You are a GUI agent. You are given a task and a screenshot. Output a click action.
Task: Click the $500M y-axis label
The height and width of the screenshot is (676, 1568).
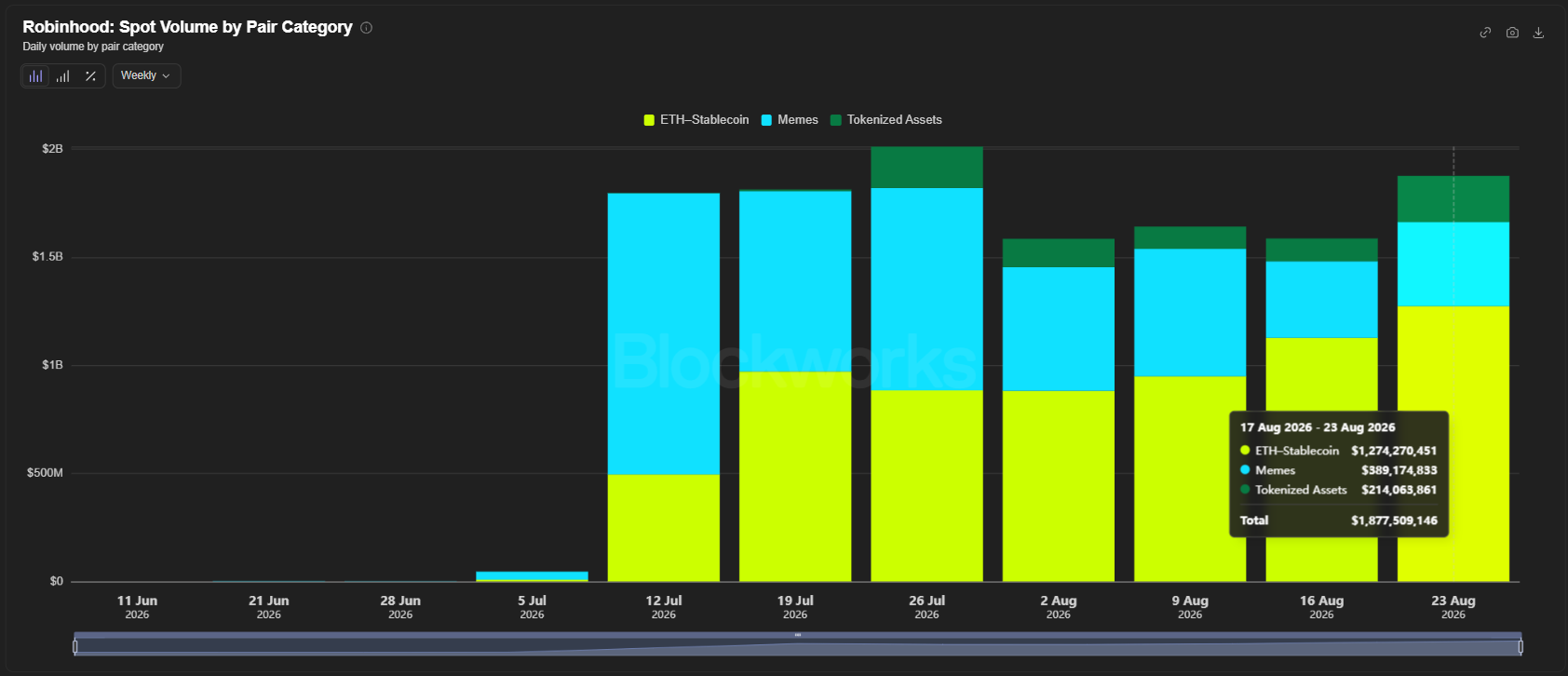click(x=45, y=473)
